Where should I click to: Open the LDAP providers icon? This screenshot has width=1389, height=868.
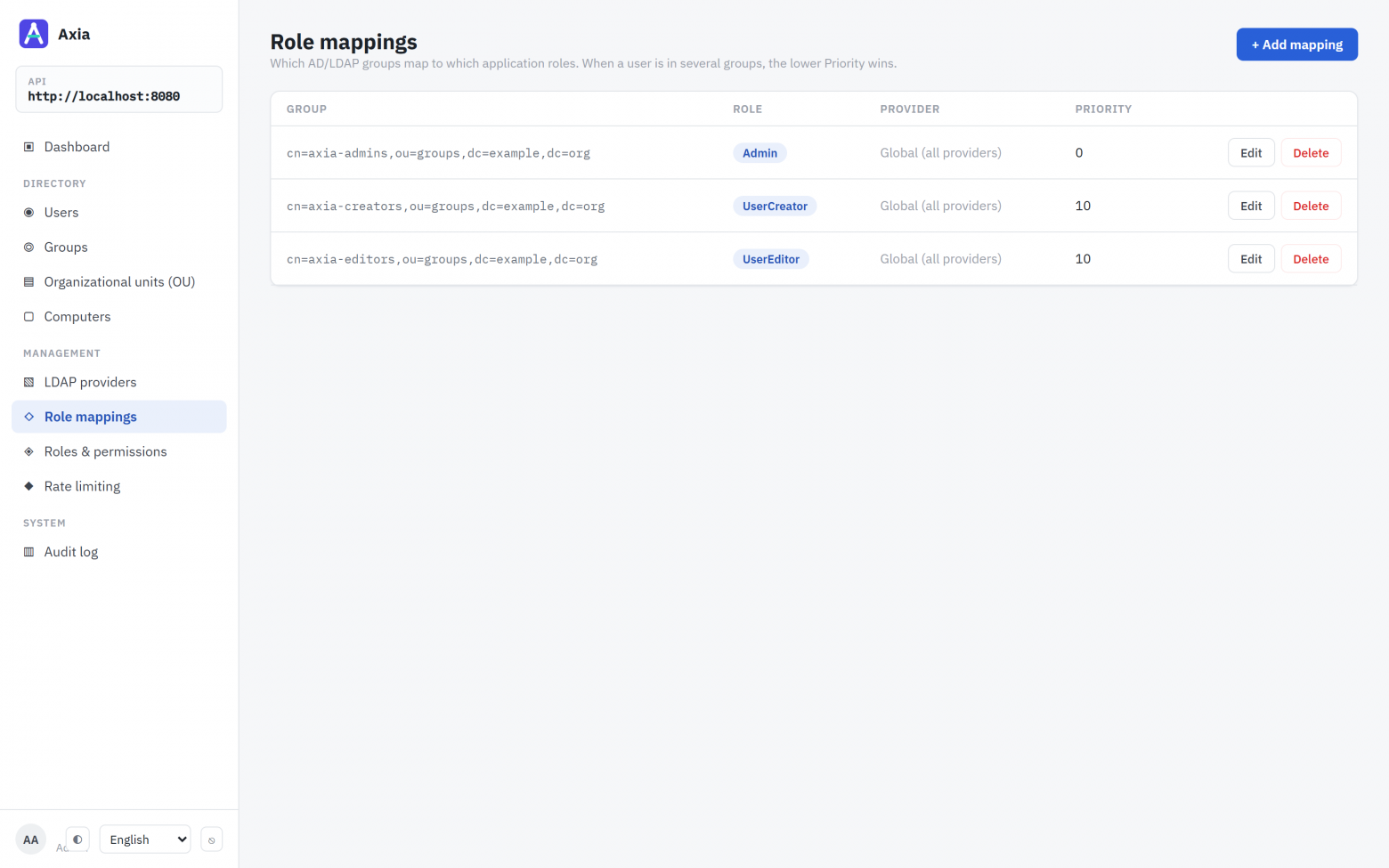tap(28, 383)
